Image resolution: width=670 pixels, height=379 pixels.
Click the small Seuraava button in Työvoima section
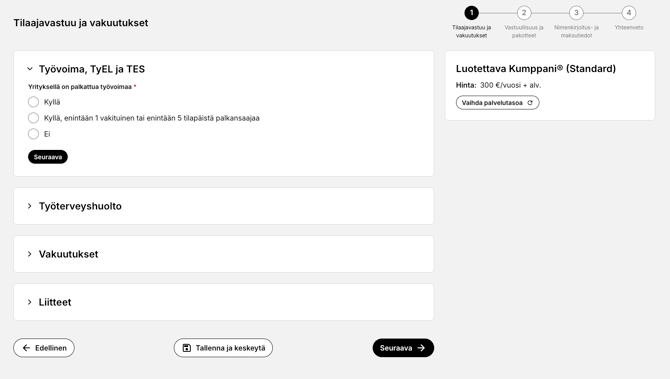tap(48, 157)
